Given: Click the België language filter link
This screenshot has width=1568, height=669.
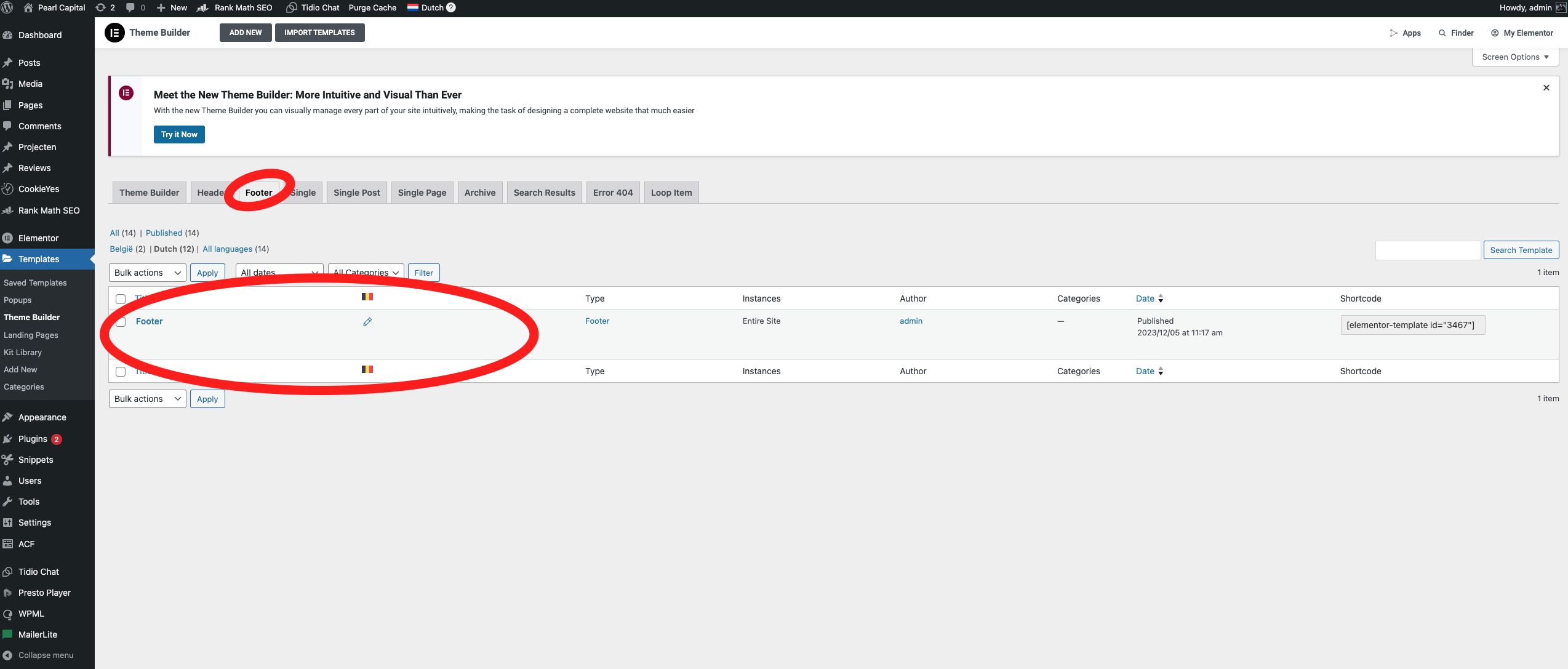Looking at the screenshot, I should click(x=121, y=249).
